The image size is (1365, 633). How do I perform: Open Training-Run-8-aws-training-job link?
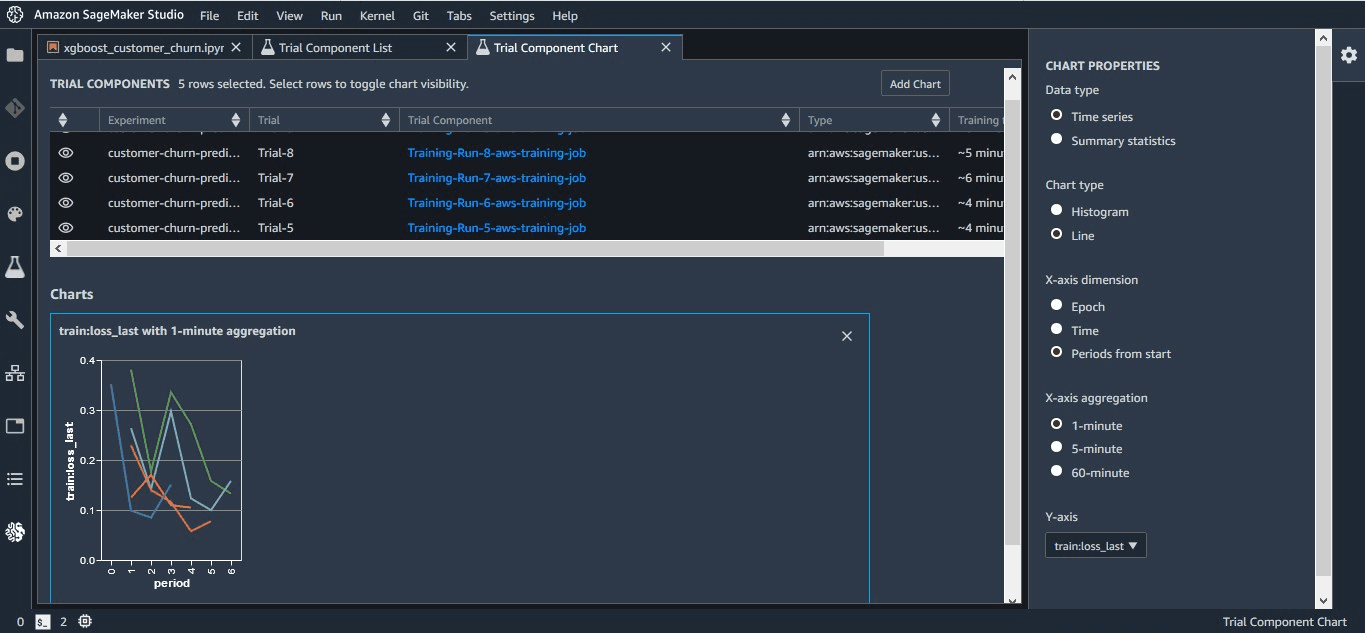(x=496, y=153)
